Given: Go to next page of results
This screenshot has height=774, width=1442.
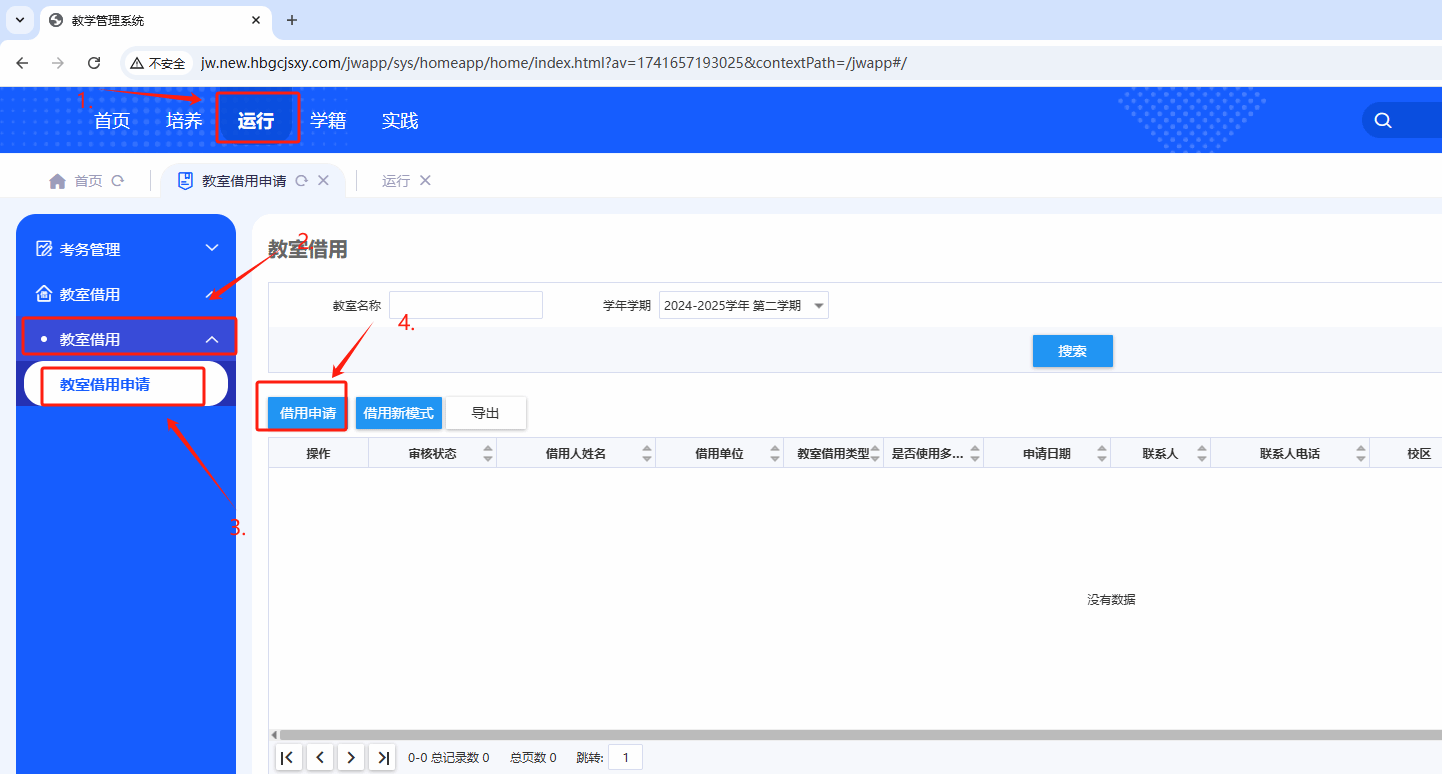Looking at the screenshot, I should point(351,757).
